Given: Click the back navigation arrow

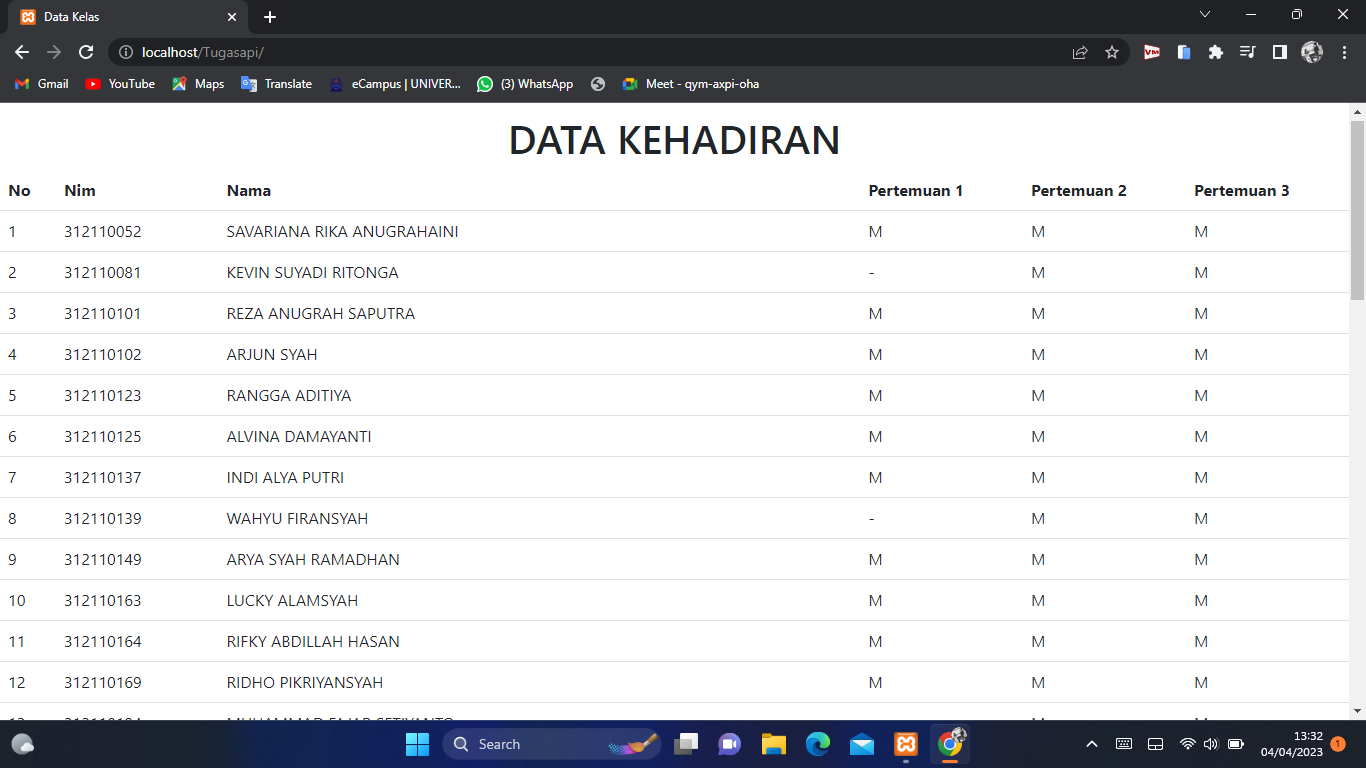Looking at the screenshot, I should 21,52.
